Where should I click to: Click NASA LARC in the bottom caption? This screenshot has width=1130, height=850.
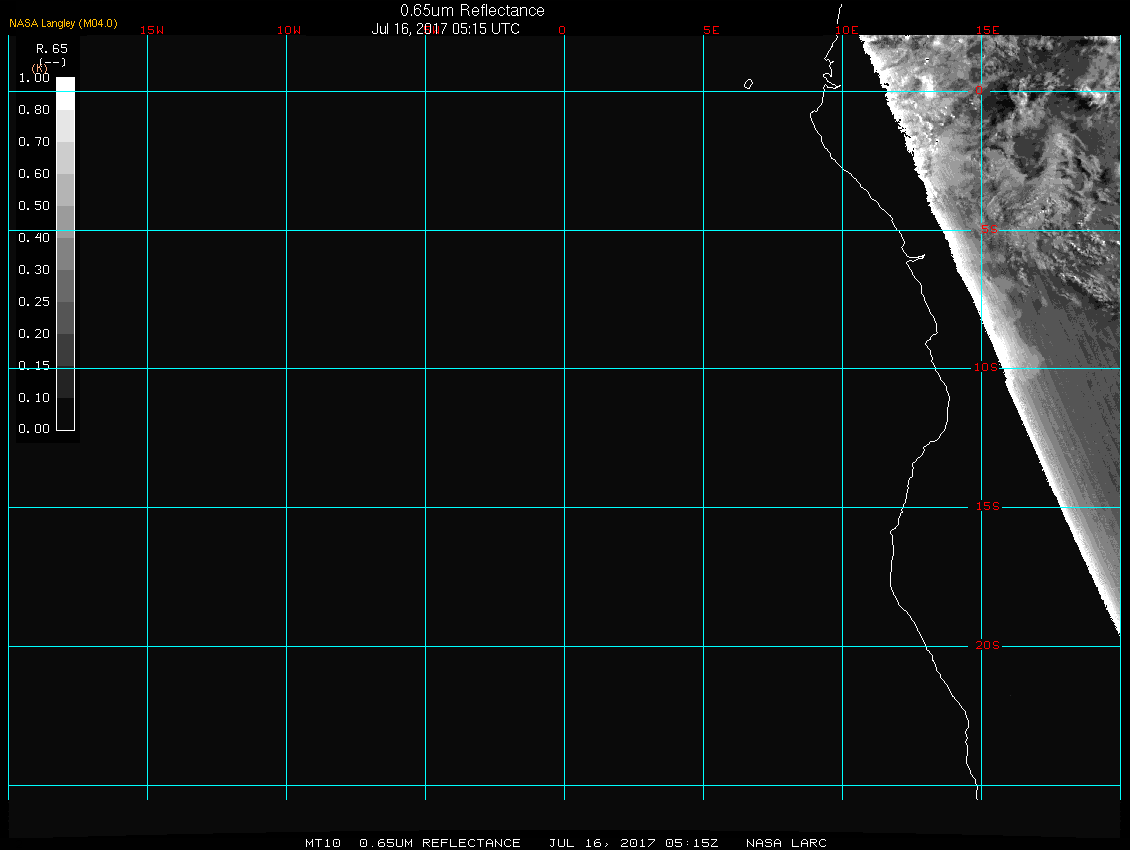(x=786, y=843)
